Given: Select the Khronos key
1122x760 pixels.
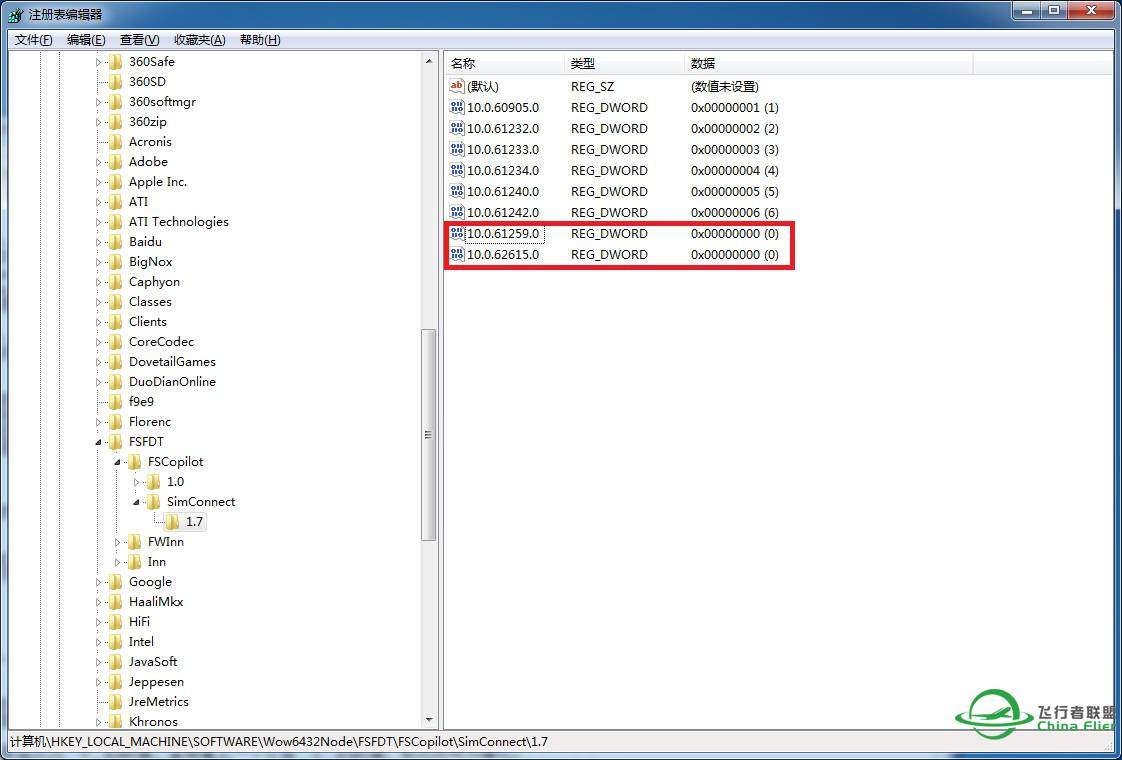Looking at the screenshot, I should pyautogui.click(x=153, y=723).
